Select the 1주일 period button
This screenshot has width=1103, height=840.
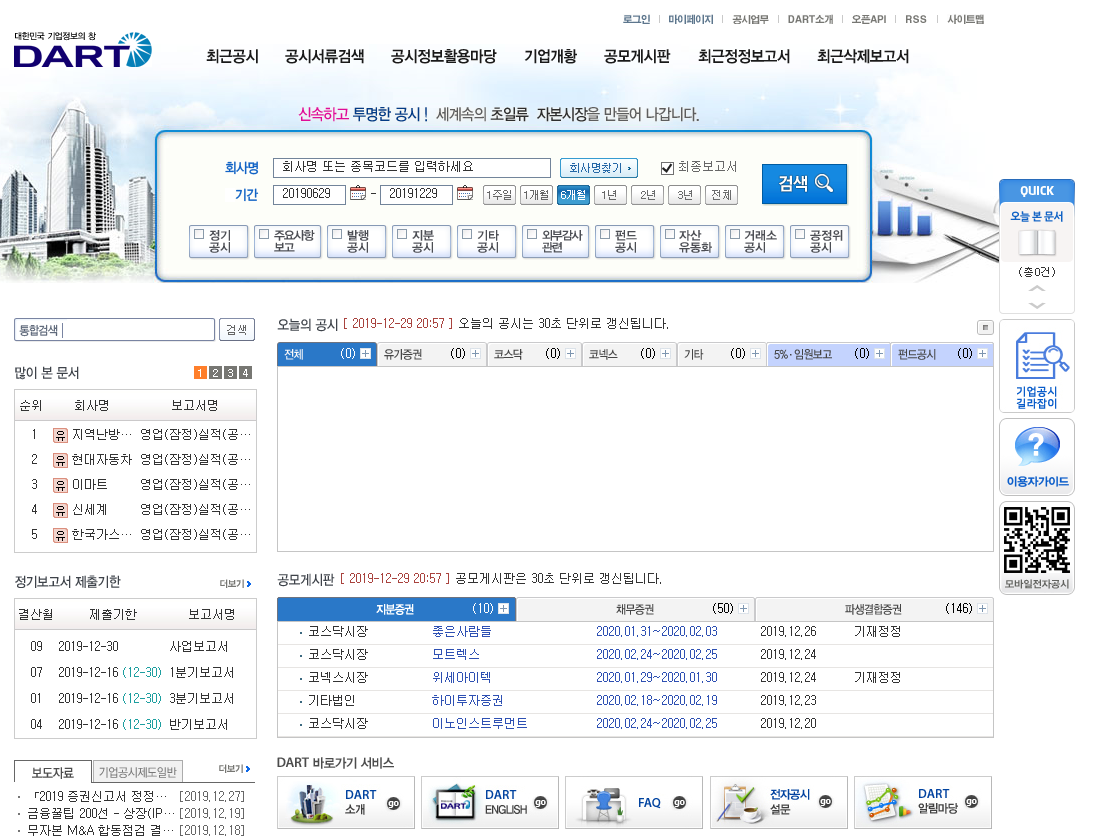pos(499,195)
